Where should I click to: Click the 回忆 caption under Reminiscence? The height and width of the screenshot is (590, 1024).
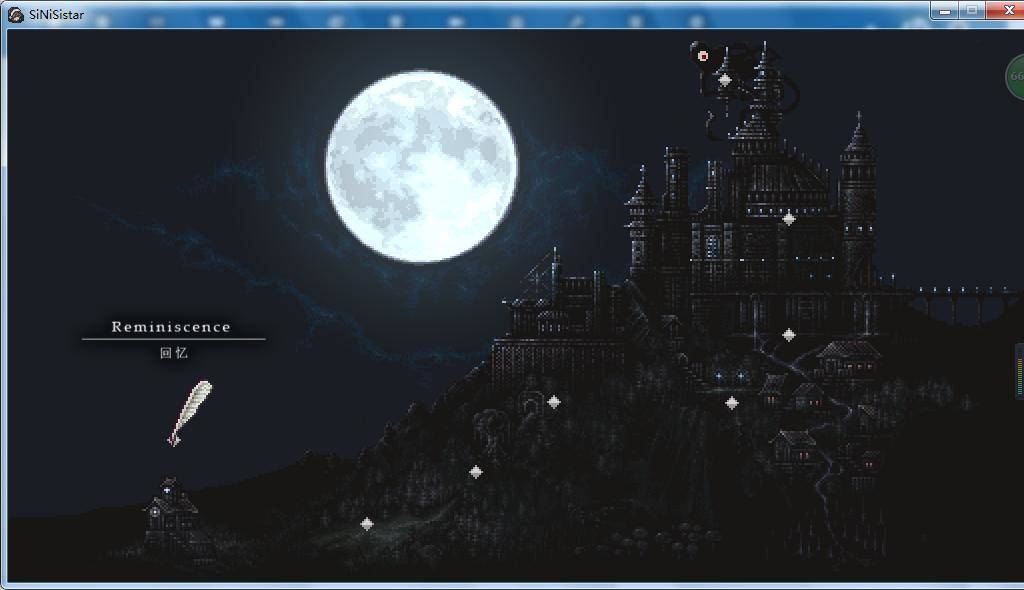click(x=174, y=353)
